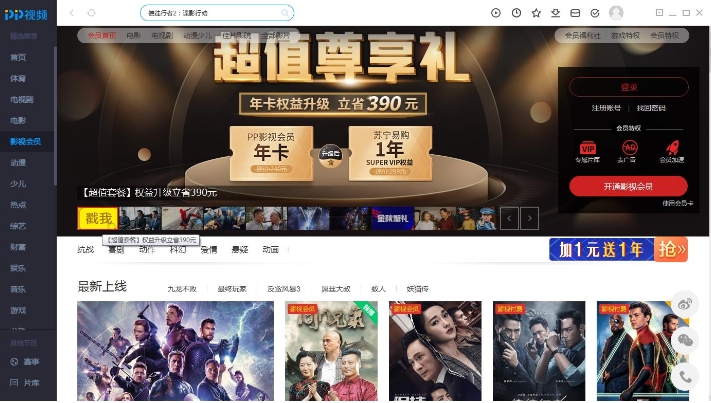The image size is (711, 403).
Task: Select the 电影 banner tab
Action: pos(134,35)
